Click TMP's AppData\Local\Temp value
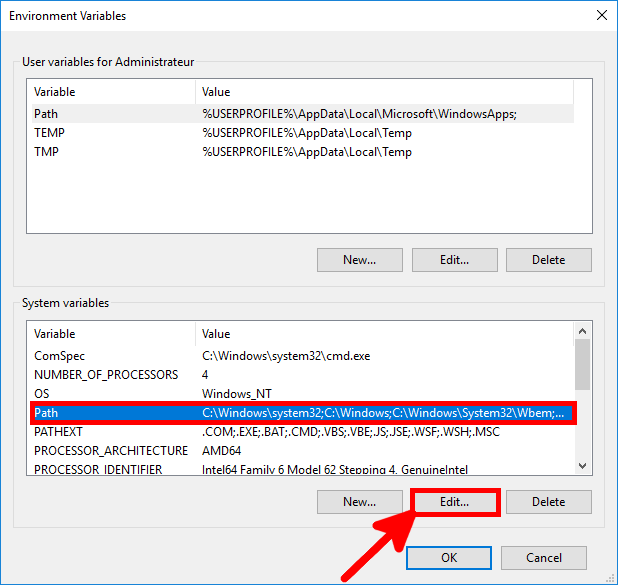618x585 pixels. 307,152
